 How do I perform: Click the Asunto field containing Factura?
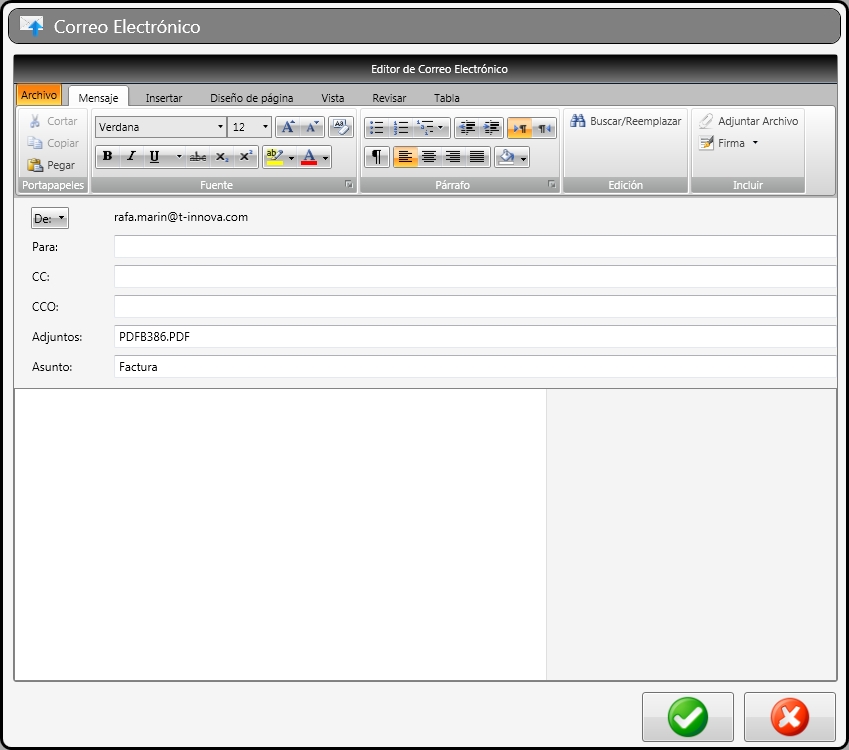(x=475, y=367)
